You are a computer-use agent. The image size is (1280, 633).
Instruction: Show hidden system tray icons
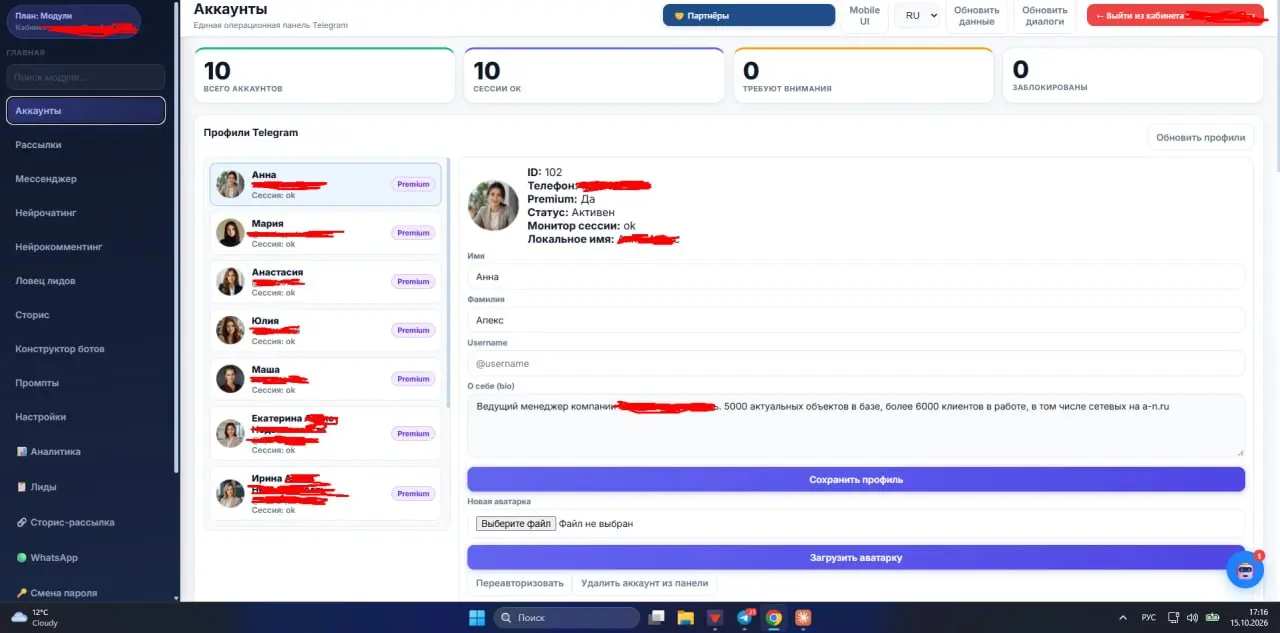pyautogui.click(x=1122, y=618)
